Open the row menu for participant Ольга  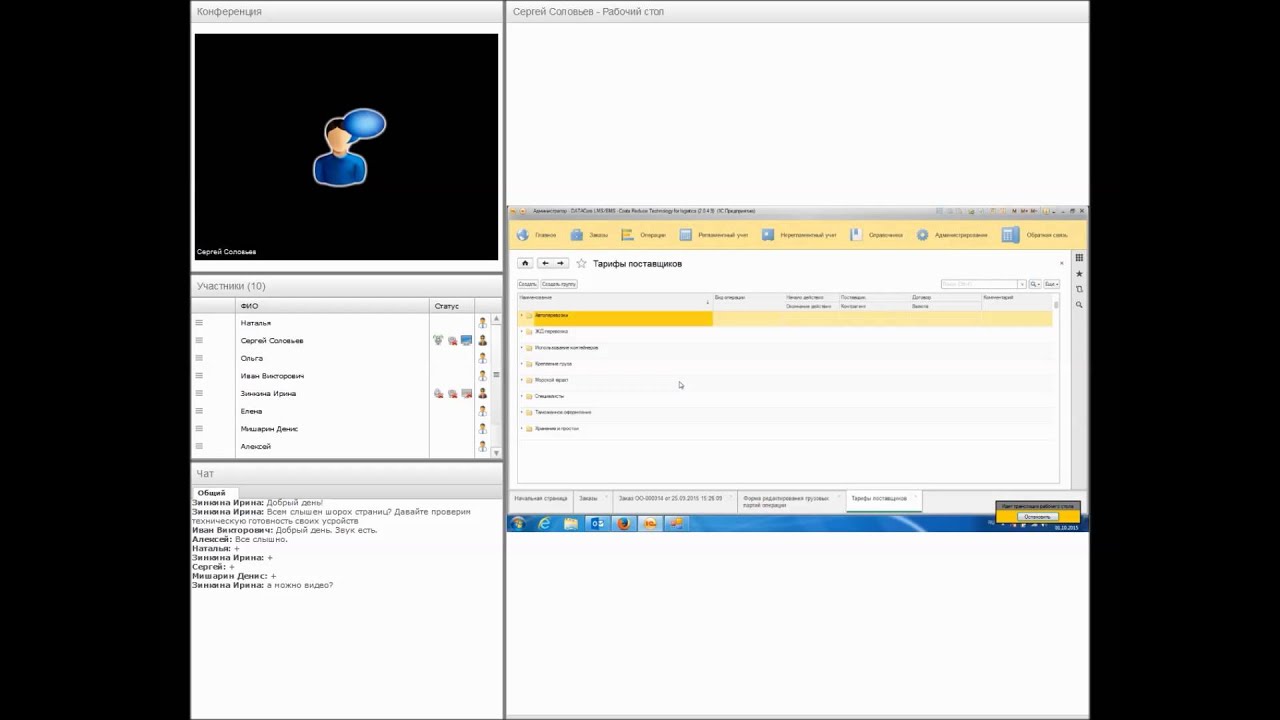tap(199, 358)
